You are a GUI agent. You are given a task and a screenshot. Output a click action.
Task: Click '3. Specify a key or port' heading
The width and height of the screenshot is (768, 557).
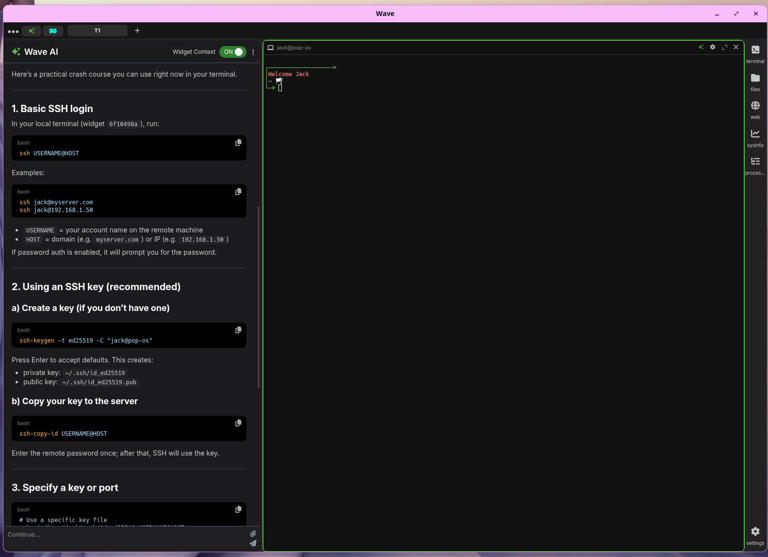tap(65, 488)
